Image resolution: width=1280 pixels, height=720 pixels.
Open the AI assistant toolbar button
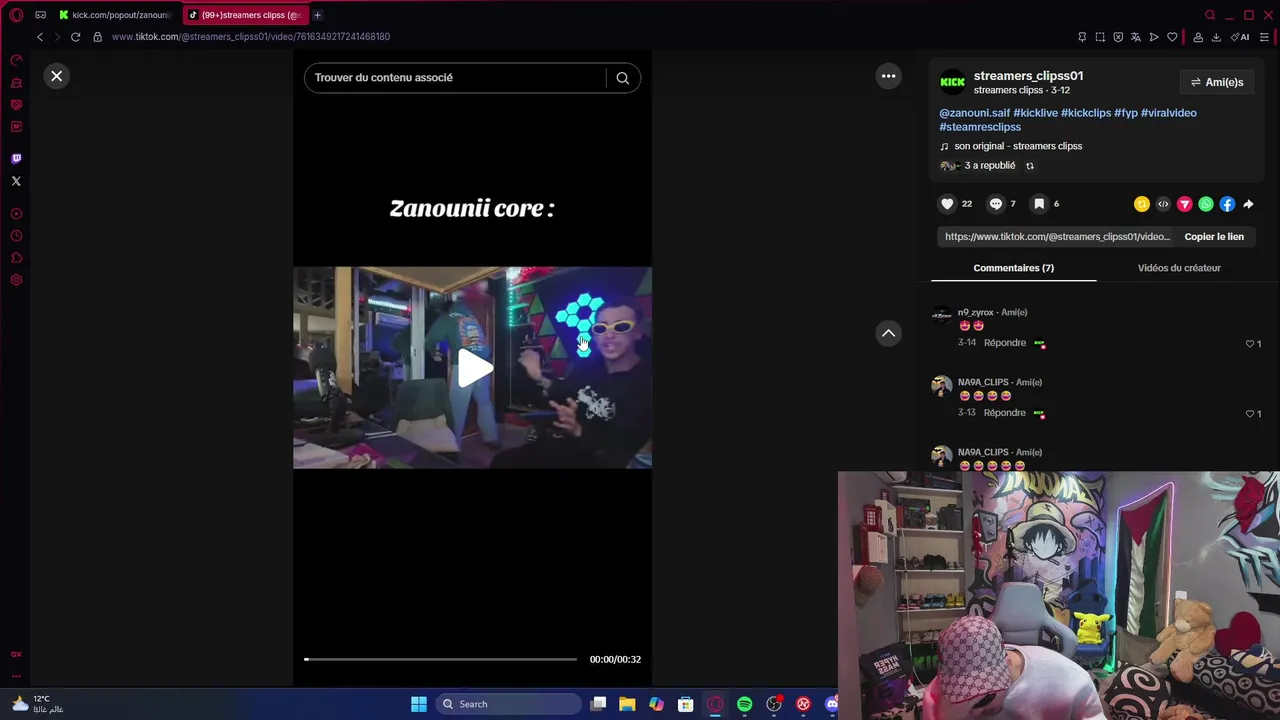[1241, 37]
